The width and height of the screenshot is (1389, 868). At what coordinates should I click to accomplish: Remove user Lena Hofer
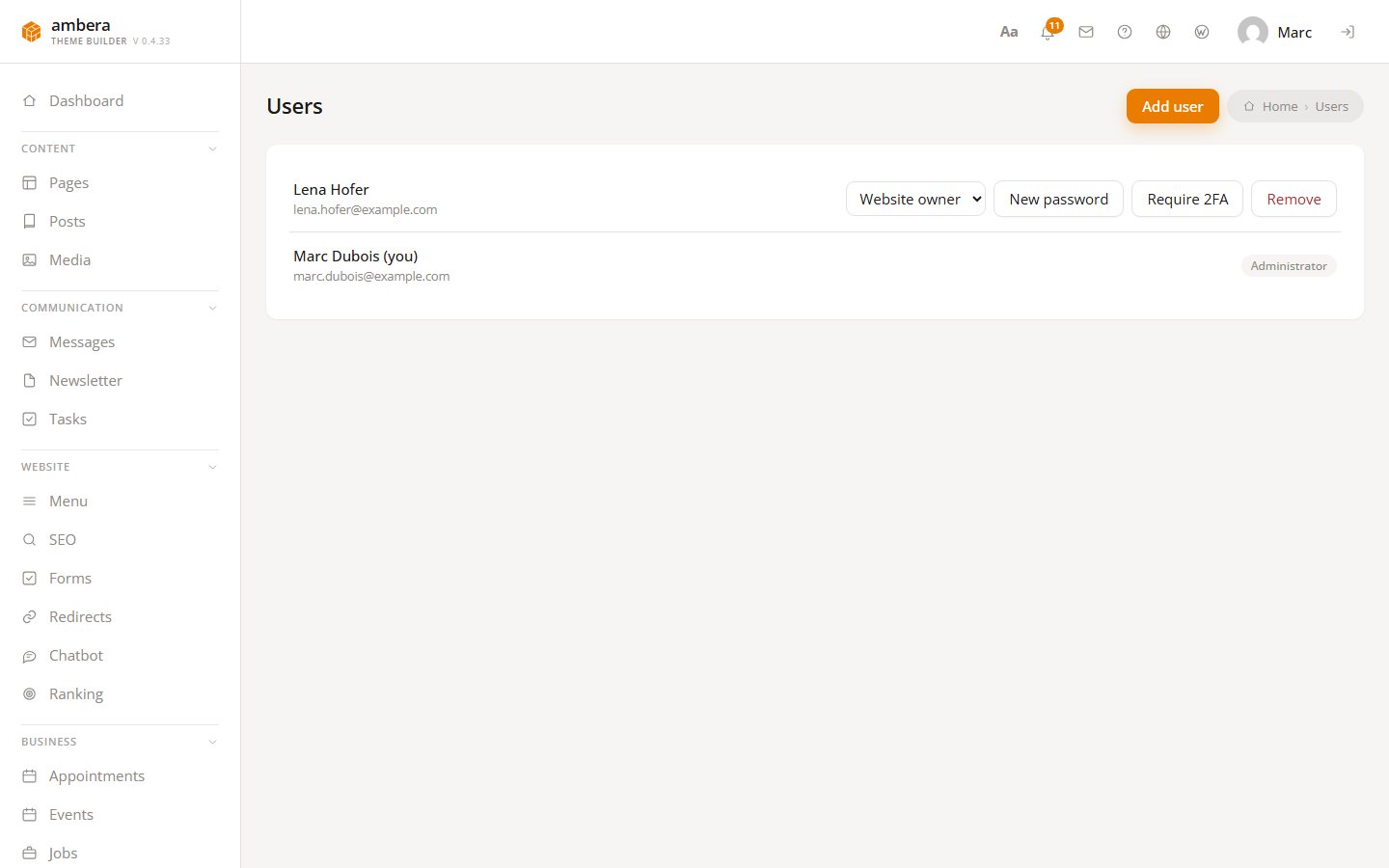pyautogui.click(x=1294, y=199)
